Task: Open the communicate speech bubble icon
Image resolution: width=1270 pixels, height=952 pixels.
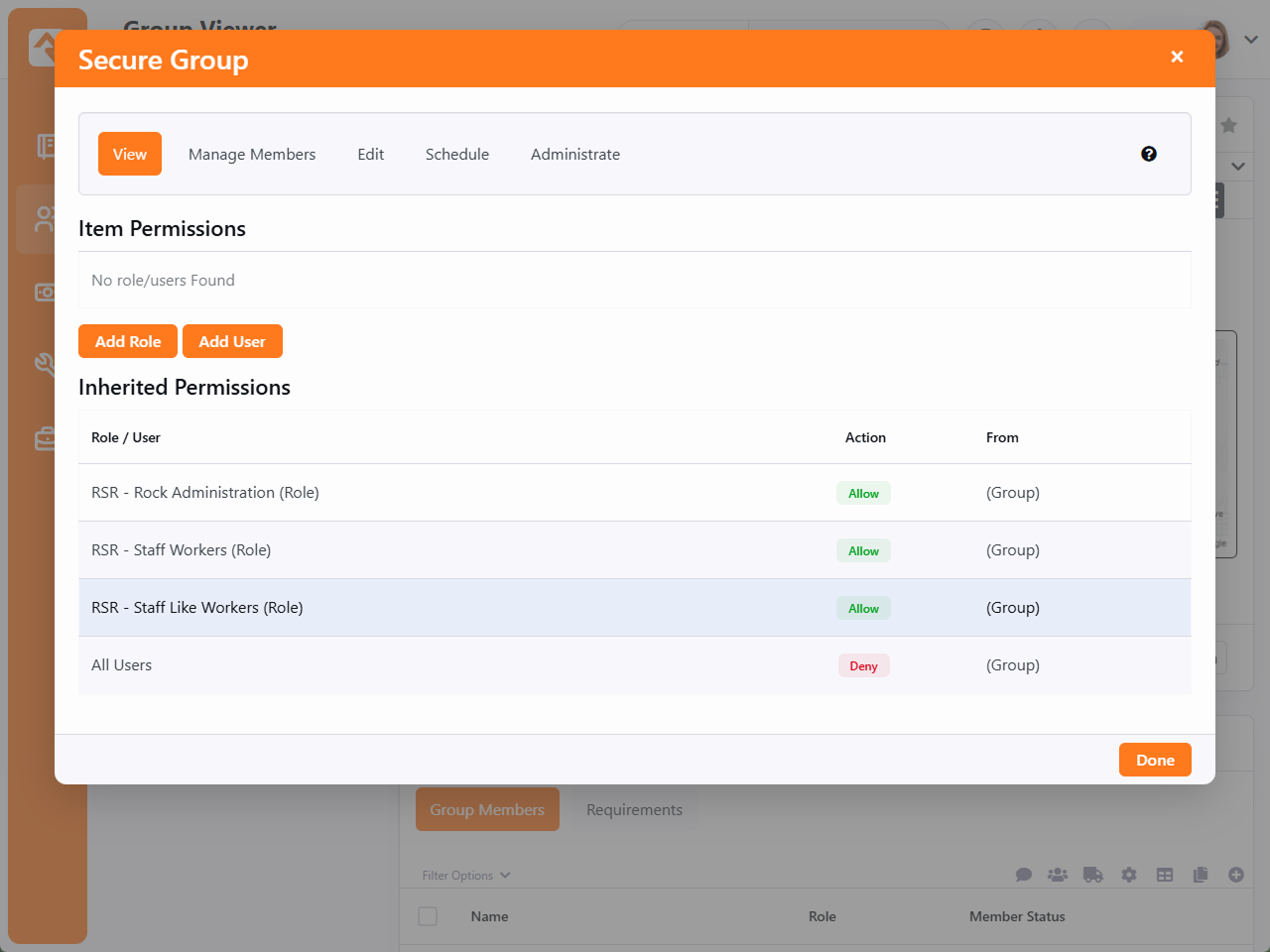Action: 1024,875
